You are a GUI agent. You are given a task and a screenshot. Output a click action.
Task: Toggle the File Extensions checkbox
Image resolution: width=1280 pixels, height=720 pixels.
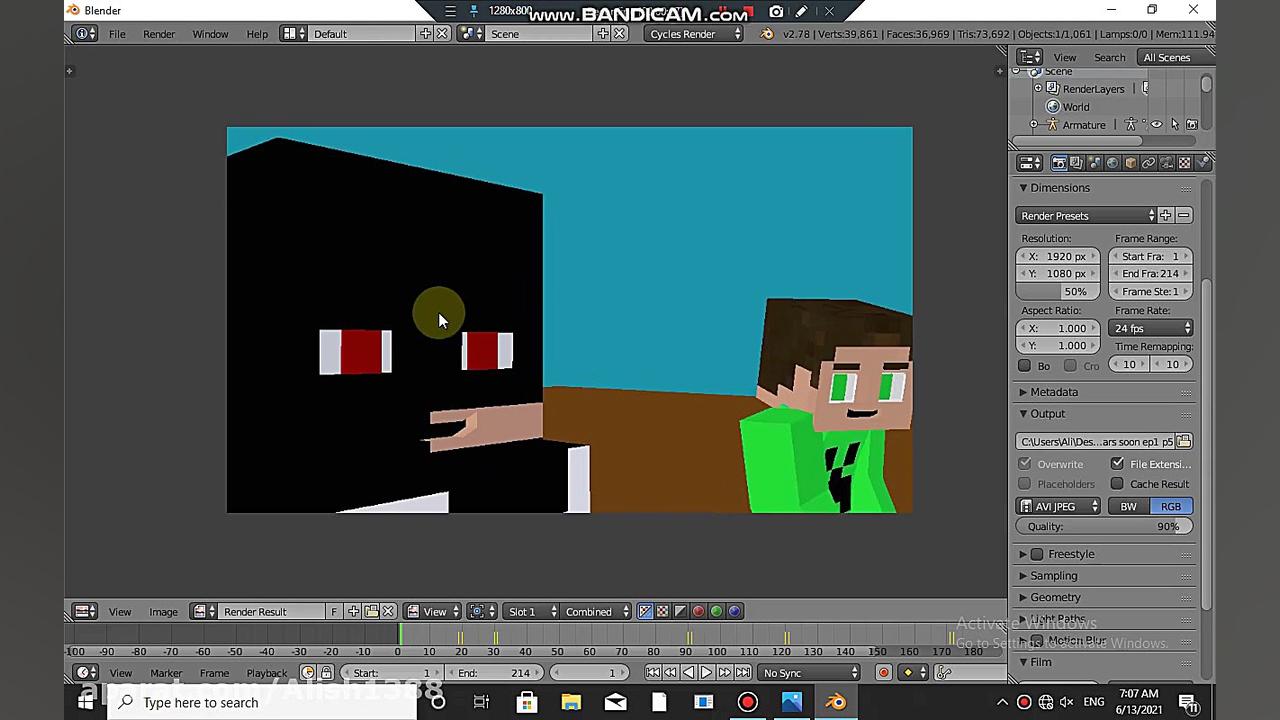1117,464
